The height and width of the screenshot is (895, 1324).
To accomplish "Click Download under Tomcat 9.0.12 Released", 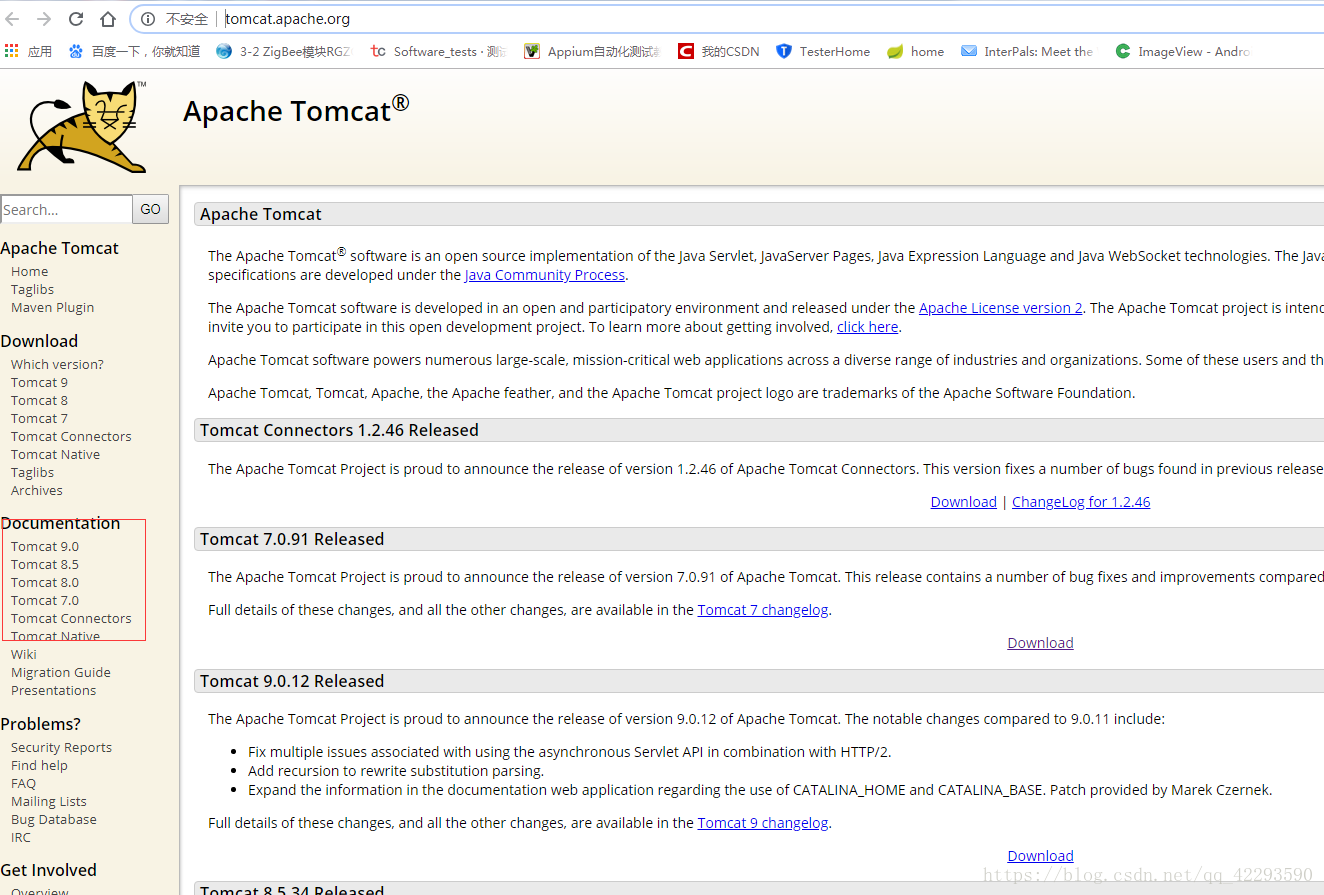I will tap(1040, 855).
